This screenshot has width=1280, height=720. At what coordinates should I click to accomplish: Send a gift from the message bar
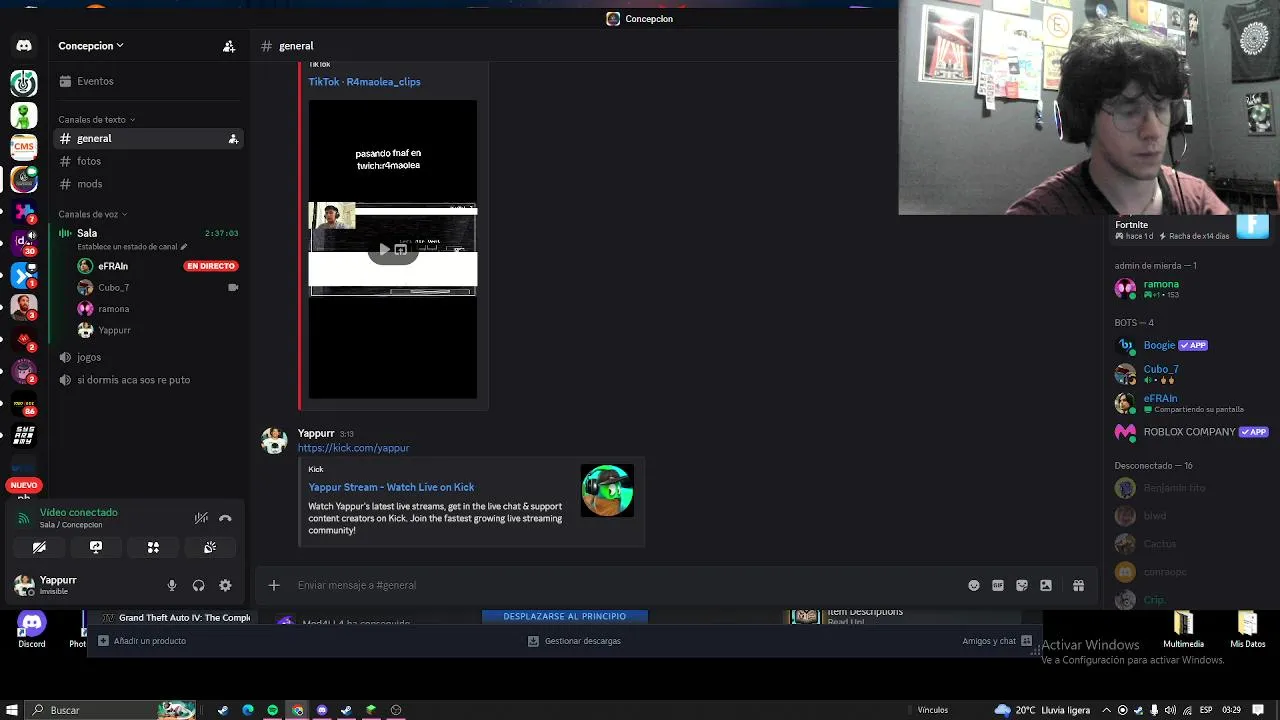[x=1078, y=586]
